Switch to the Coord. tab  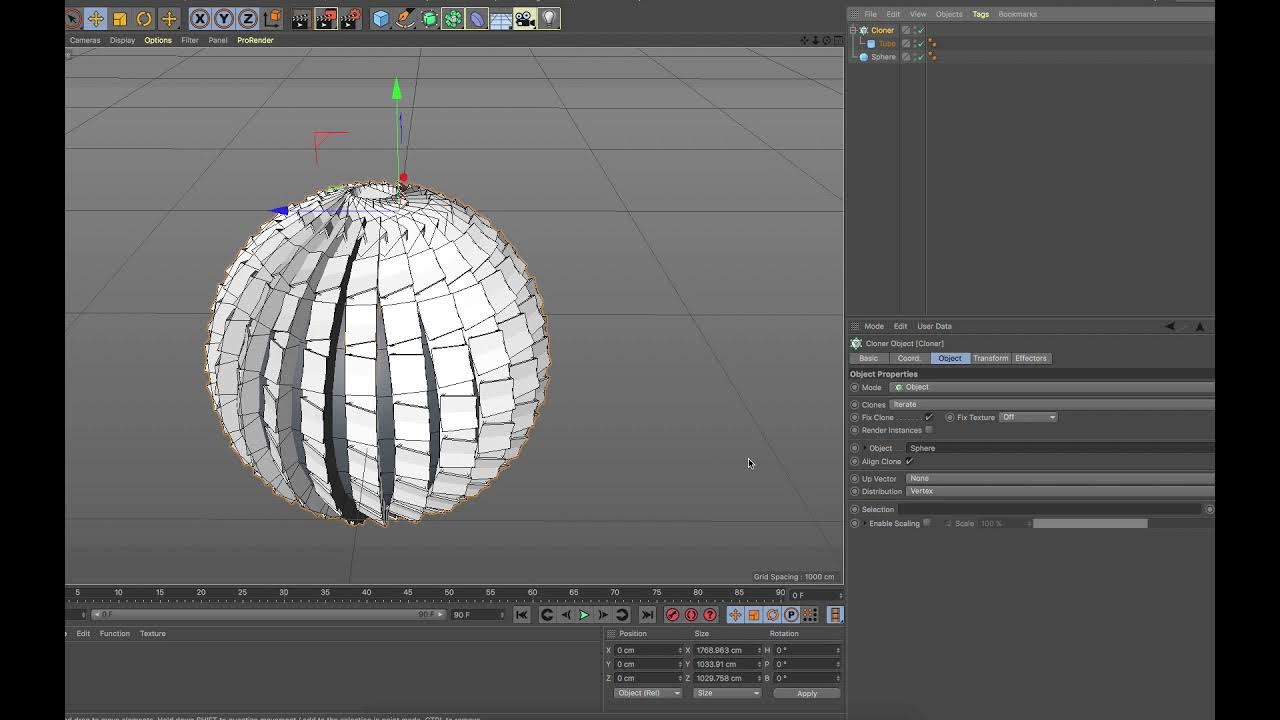coord(909,358)
